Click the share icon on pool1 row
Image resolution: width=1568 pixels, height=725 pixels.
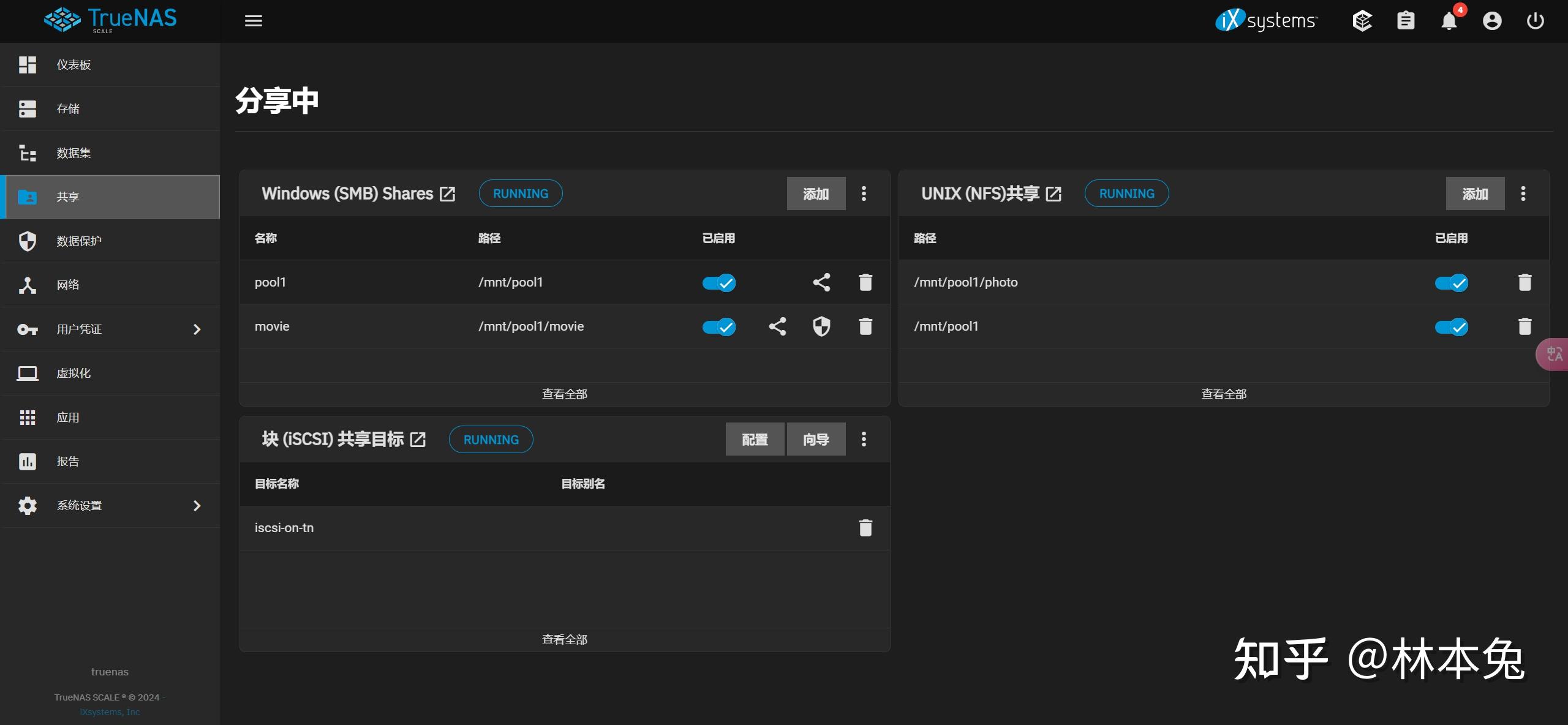click(x=821, y=282)
